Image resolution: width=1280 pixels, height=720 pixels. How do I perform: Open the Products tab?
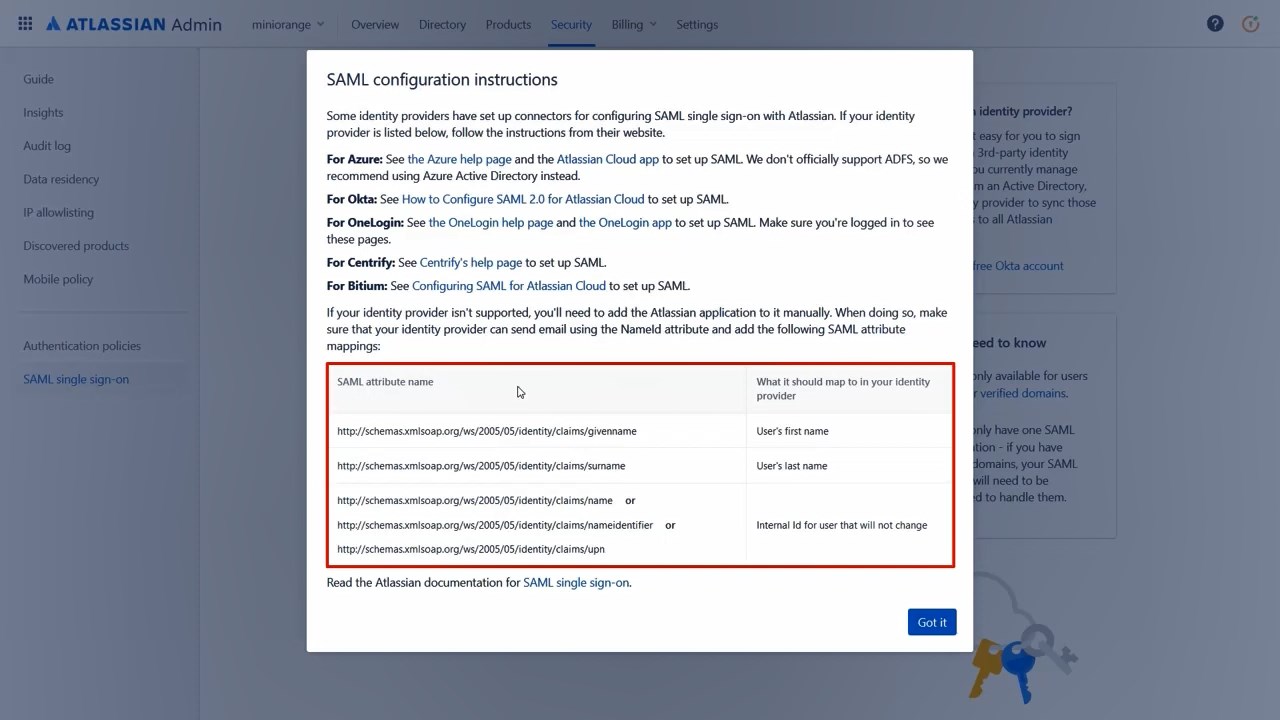[x=508, y=24]
